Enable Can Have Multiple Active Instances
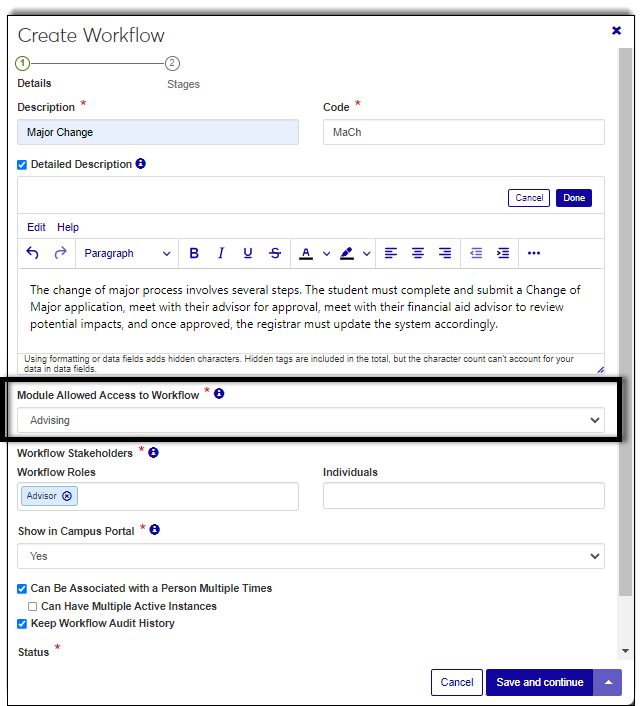643x706 pixels. click(33, 606)
